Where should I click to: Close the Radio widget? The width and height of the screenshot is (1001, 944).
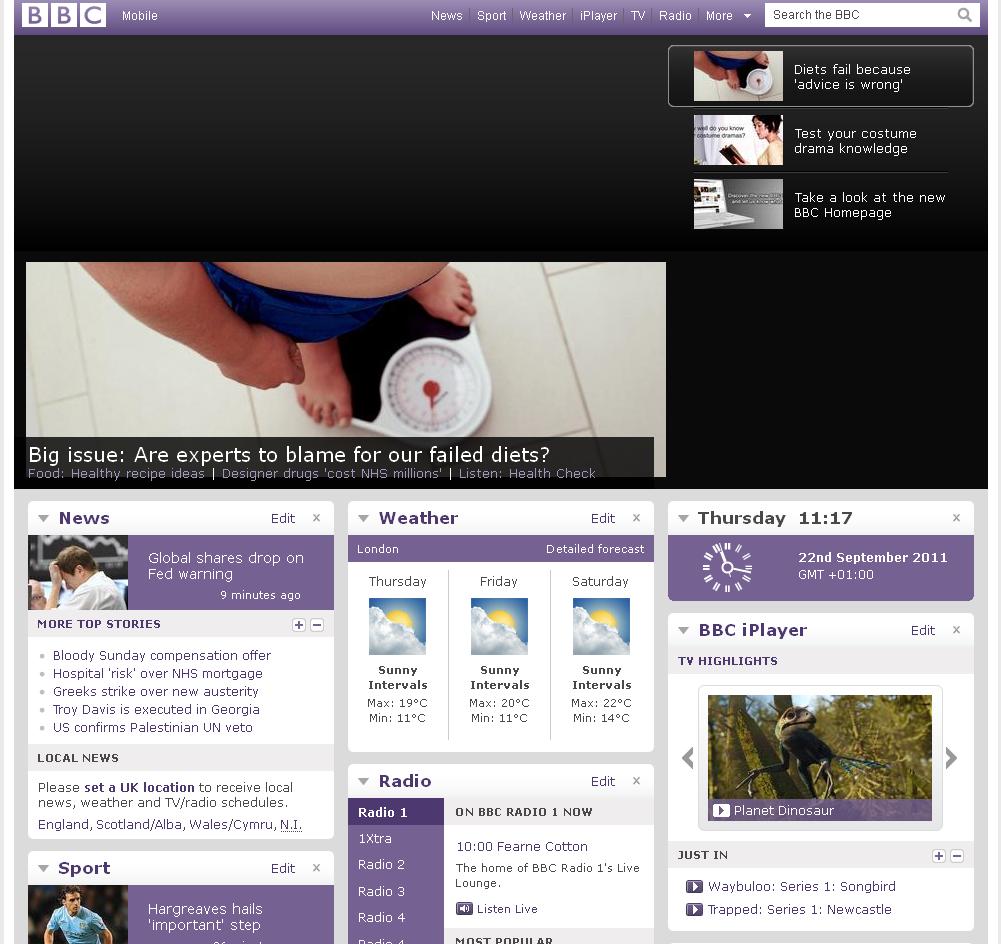pyautogui.click(x=636, y=781)
